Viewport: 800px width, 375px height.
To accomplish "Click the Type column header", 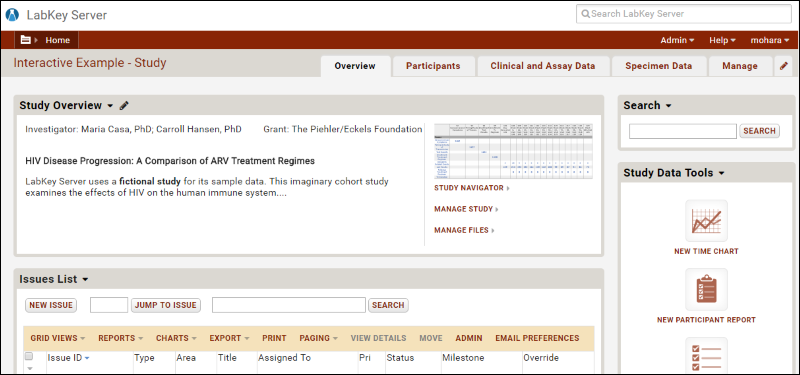I will tap(144, 358).
